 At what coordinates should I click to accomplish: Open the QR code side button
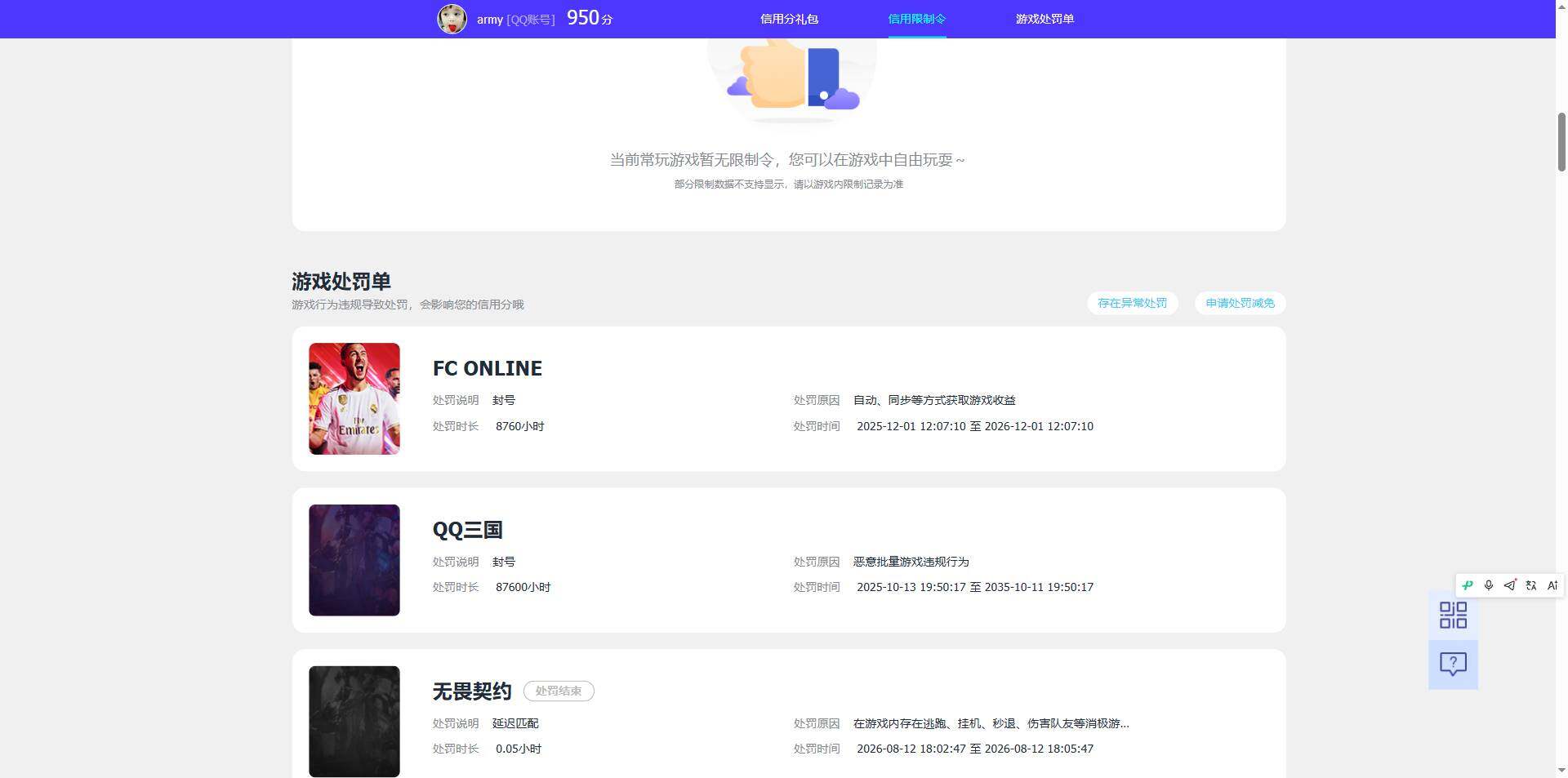[x=1453, y=615]
